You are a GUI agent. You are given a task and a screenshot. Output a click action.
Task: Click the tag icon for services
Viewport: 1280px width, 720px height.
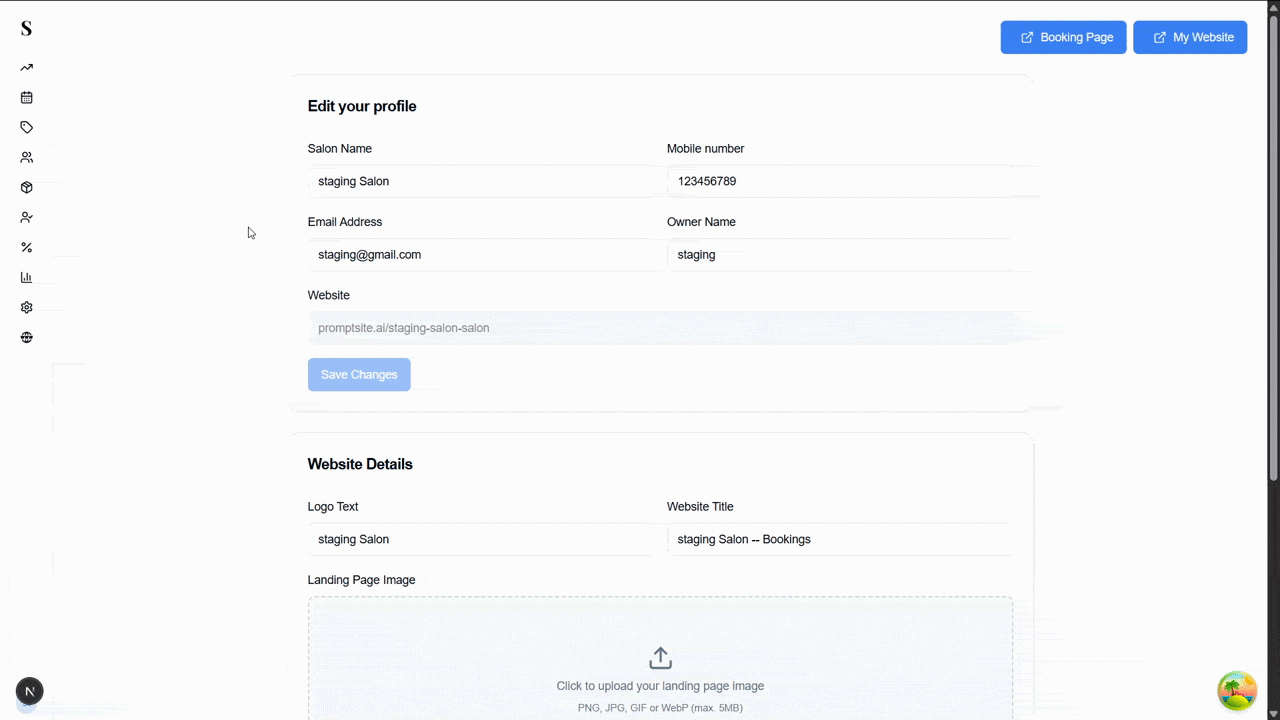pyautogui.click(x=26, y=127)
